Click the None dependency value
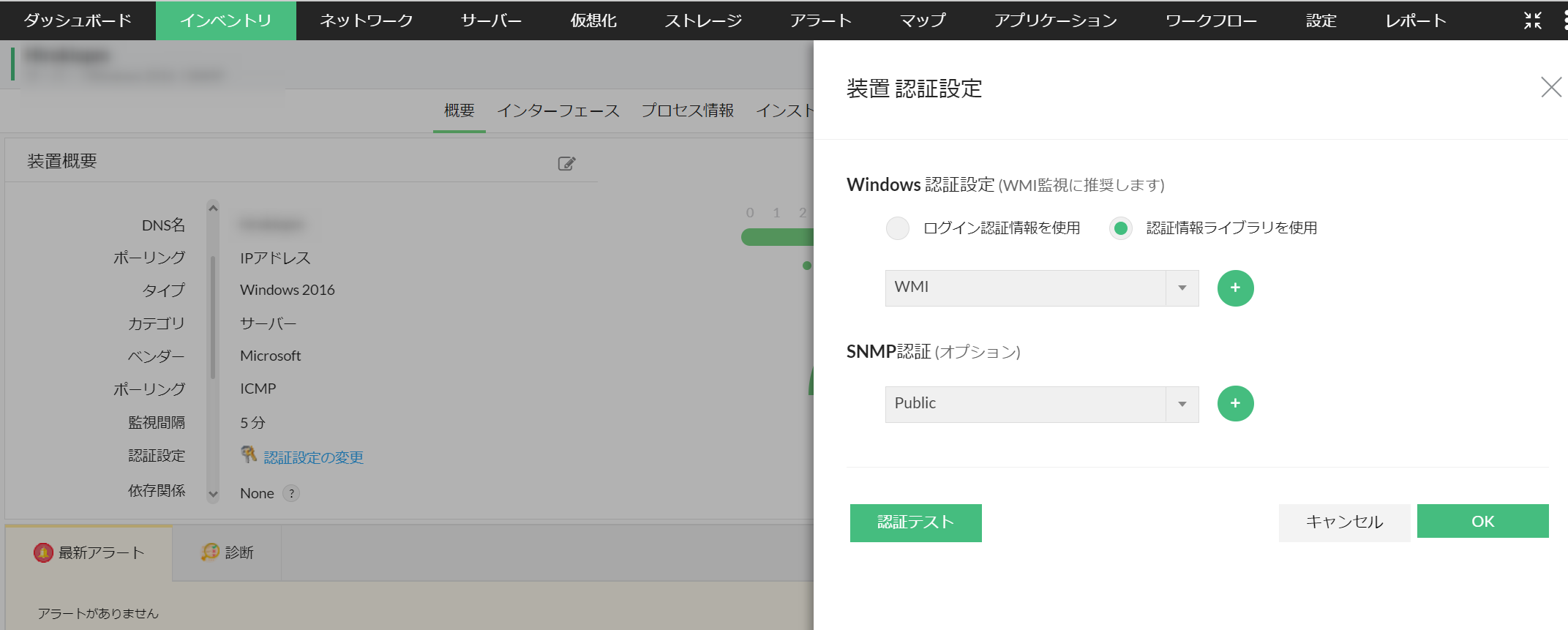This screenshot has width=1568, height=630. [257, 494]
